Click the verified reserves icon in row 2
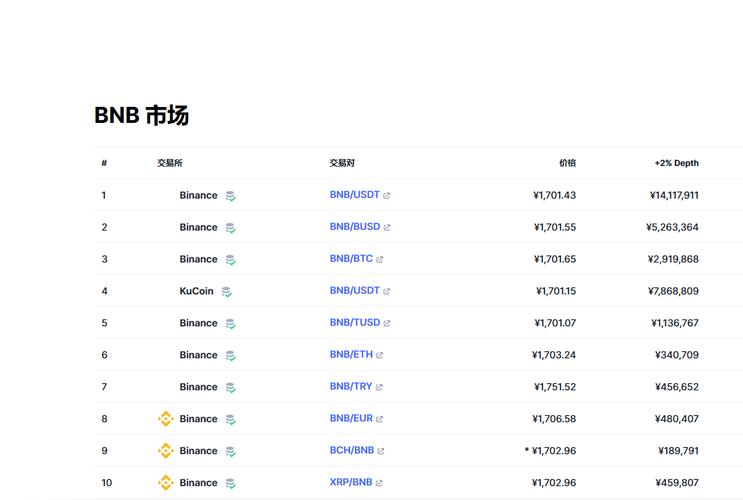The image size is (743, 500). pos(230,228)
